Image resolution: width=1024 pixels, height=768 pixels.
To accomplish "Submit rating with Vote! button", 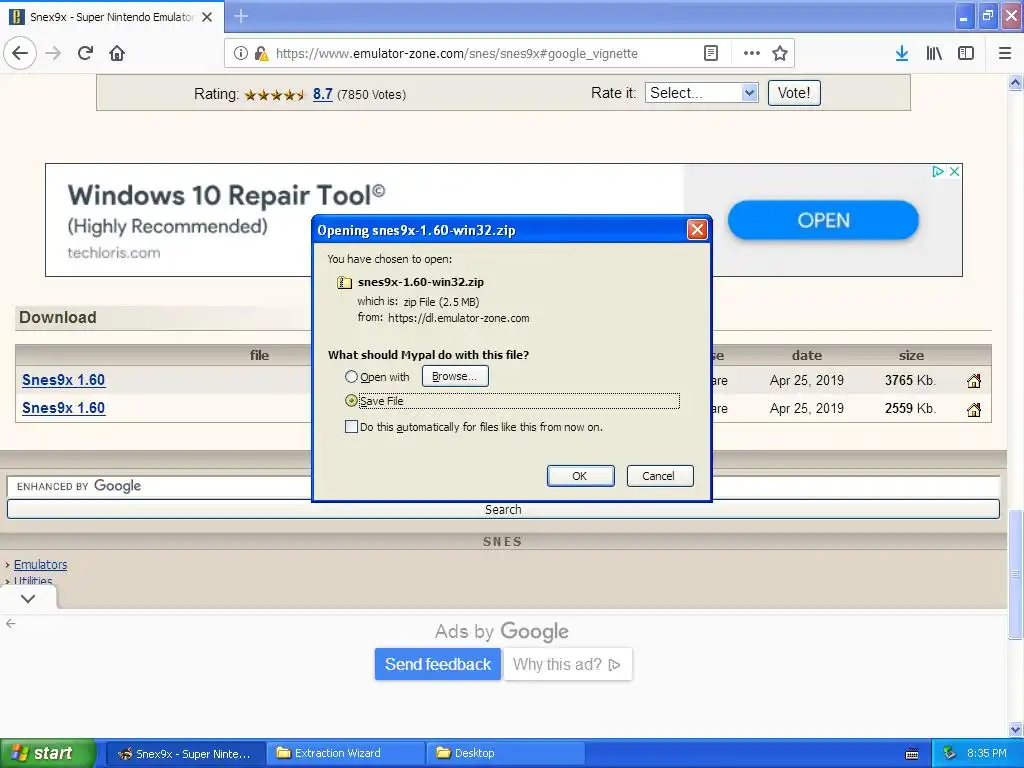I will pyautogui.click(x=794, y=93).
